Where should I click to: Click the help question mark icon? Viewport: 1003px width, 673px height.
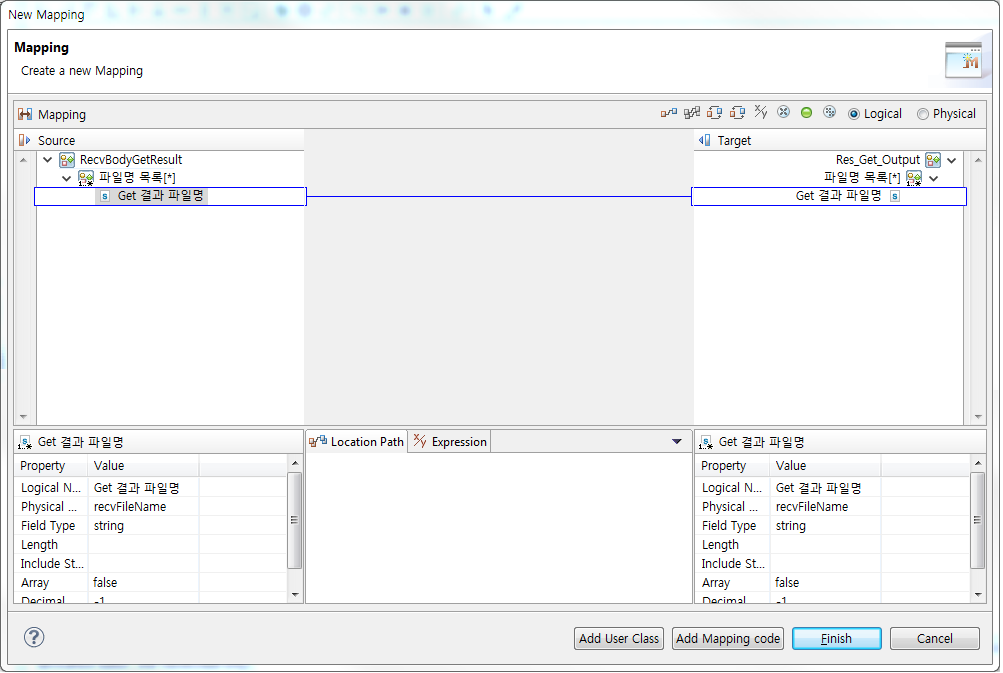[x=33, y=637]
